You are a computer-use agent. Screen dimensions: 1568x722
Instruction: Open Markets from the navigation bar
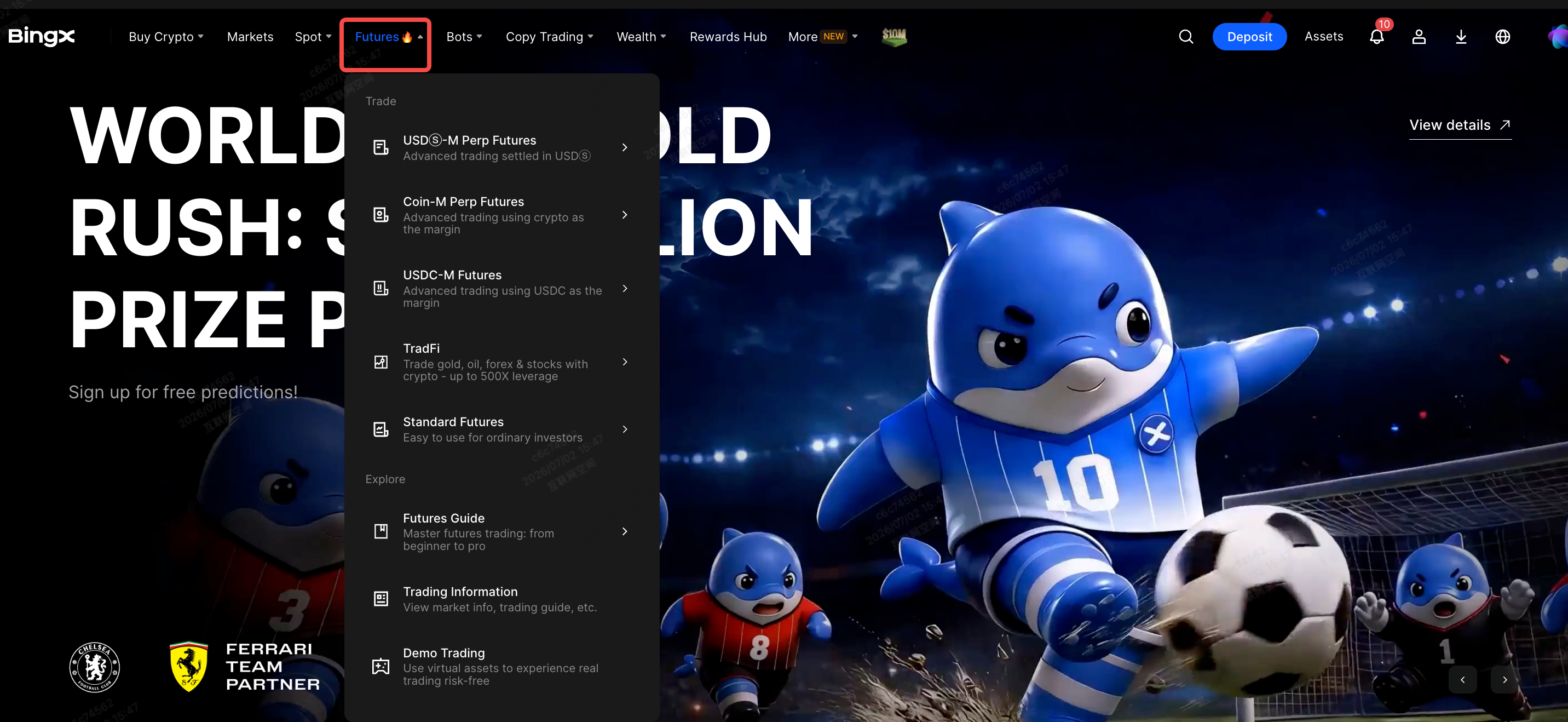click(250, 37)
